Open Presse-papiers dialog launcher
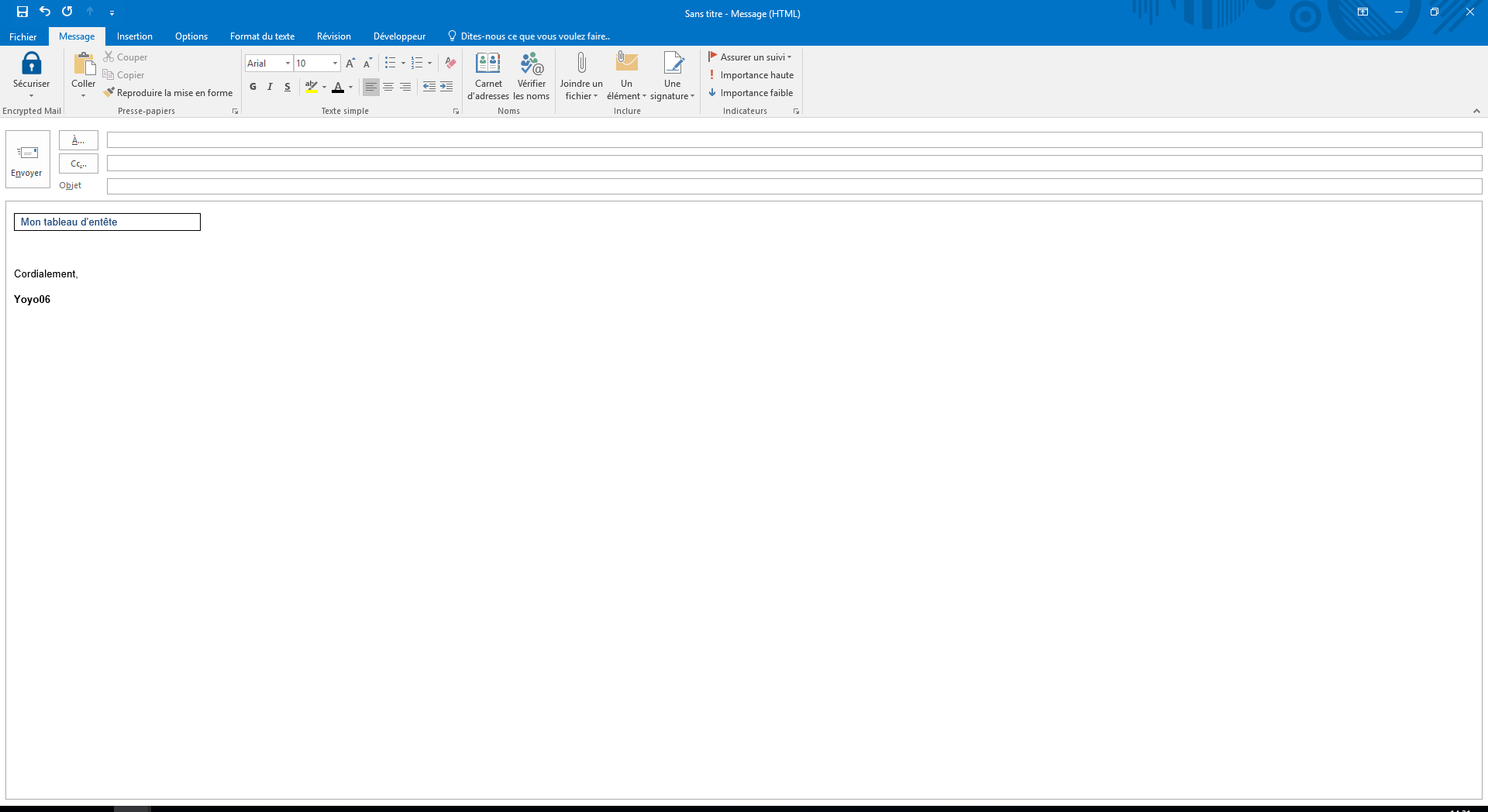 (x=235, y=112)
